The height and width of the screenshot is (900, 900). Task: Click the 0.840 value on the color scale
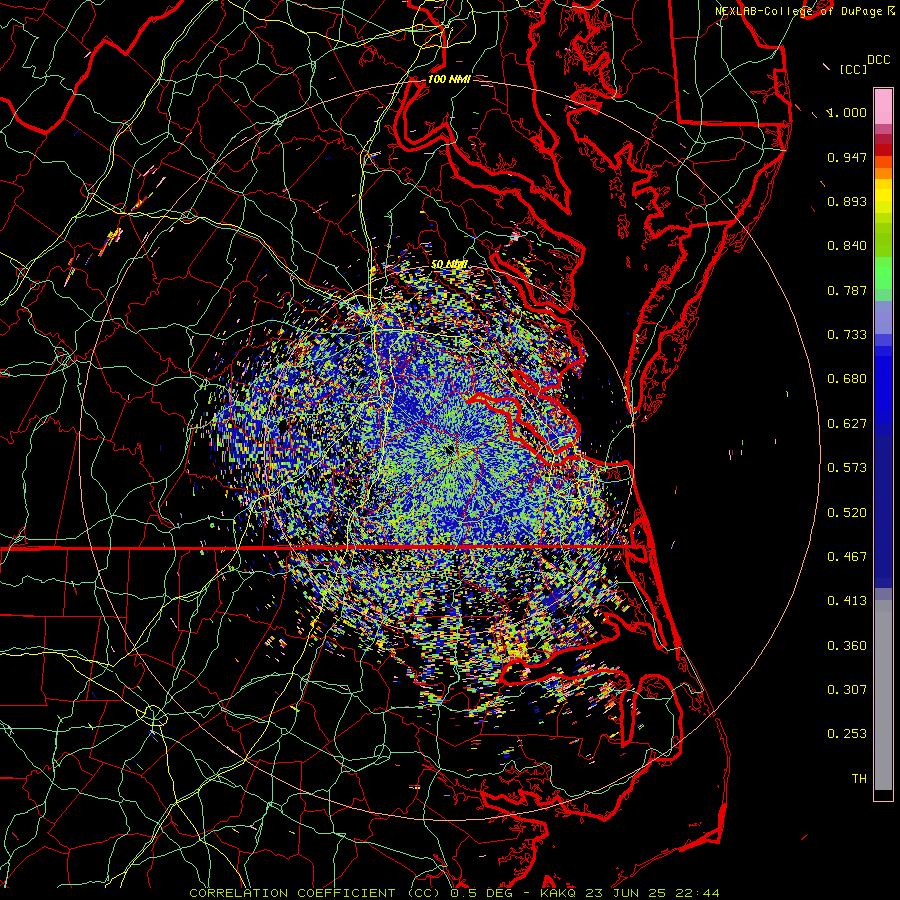pos(847,246)
